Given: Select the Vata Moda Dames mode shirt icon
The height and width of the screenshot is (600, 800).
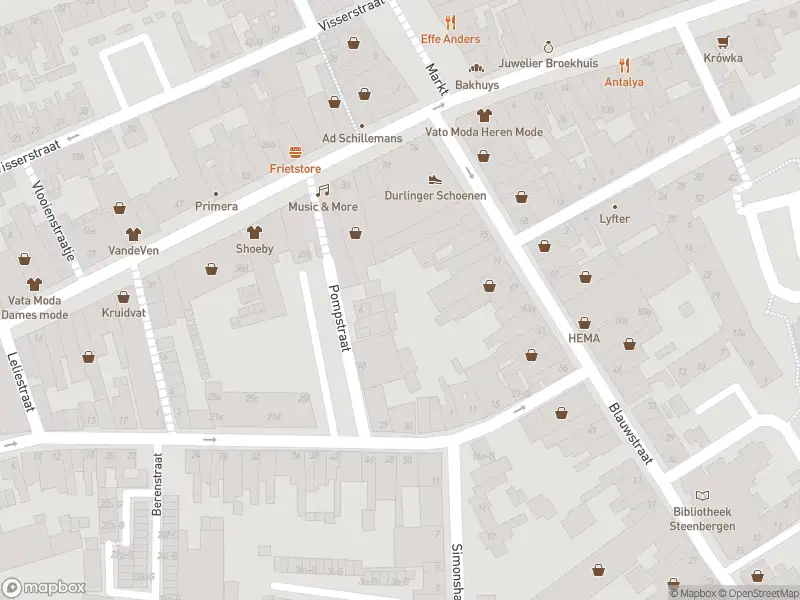Looking at the screenshot, I should 34,284.
